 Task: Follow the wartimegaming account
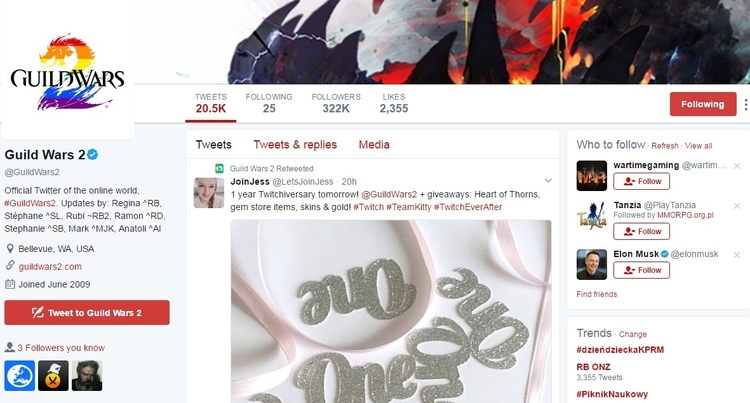click(x=641, y=181)
